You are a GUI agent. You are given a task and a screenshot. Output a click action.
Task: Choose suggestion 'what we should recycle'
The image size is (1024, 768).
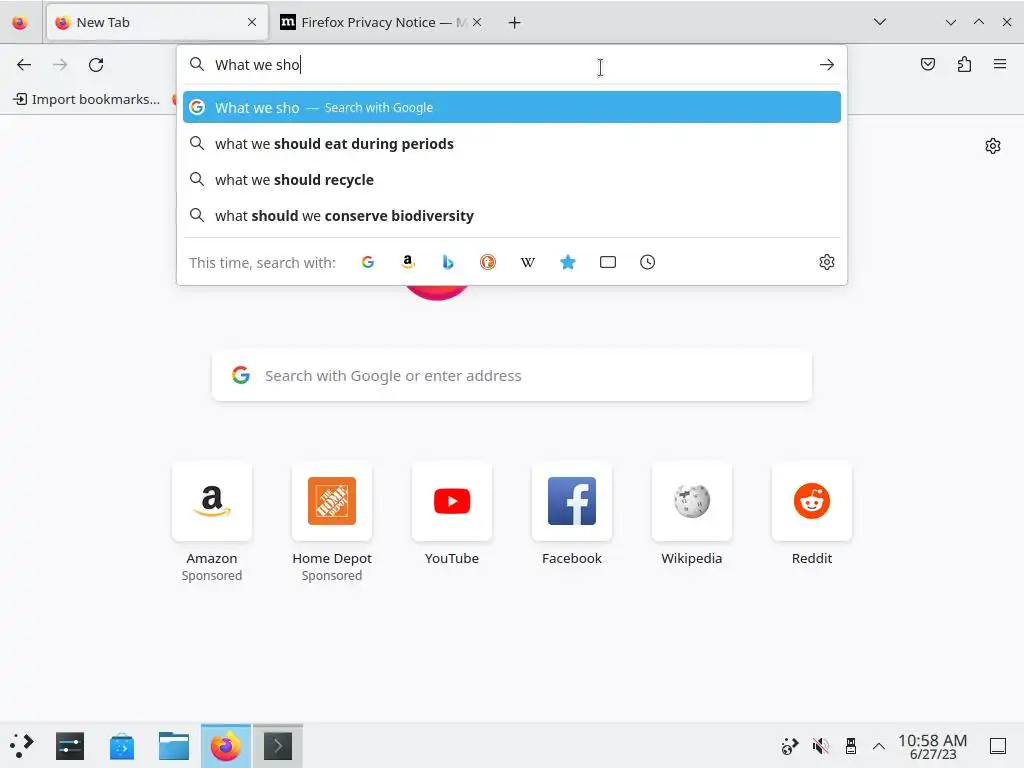[x=511, y=180]
